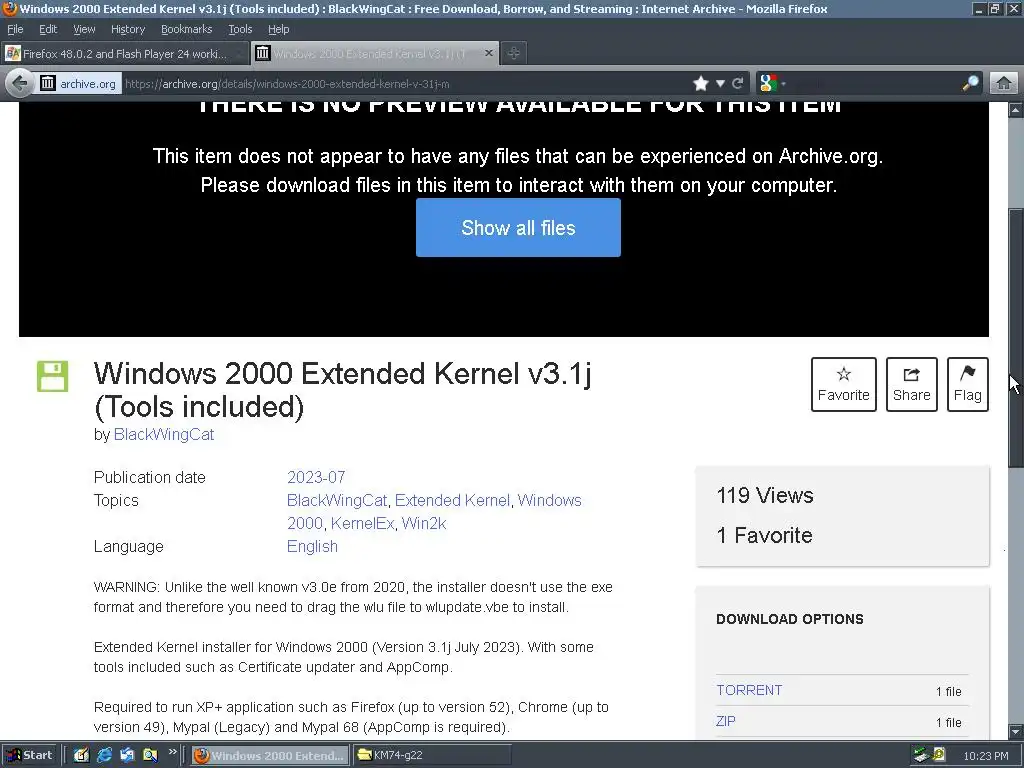Launch Outlook Express from Quick Launch

click(127, 756)
